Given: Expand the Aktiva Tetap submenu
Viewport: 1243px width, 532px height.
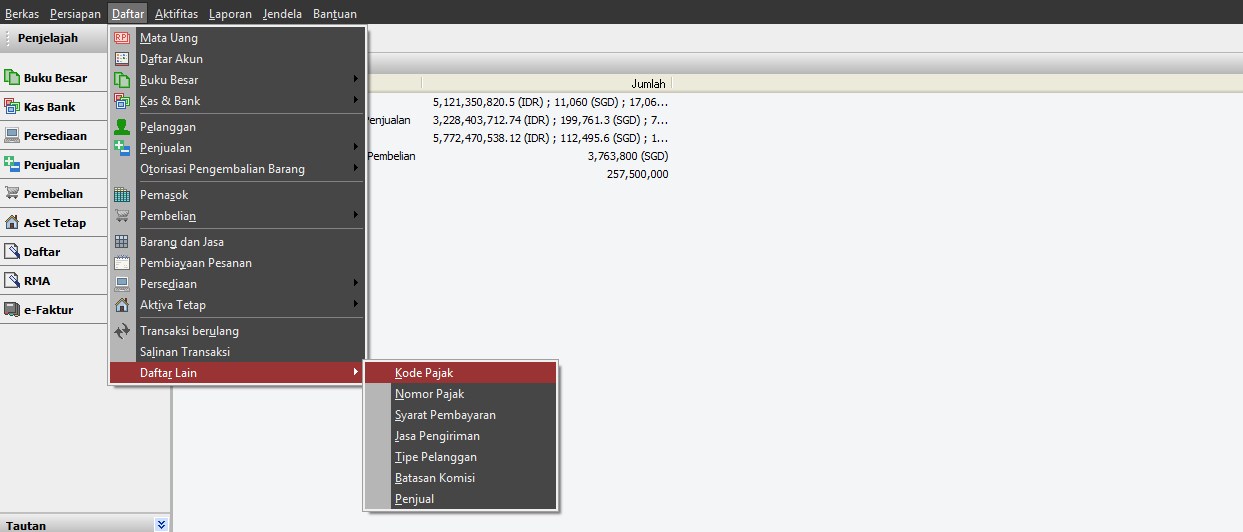Looking at the screenshot, I should [355, 305].
